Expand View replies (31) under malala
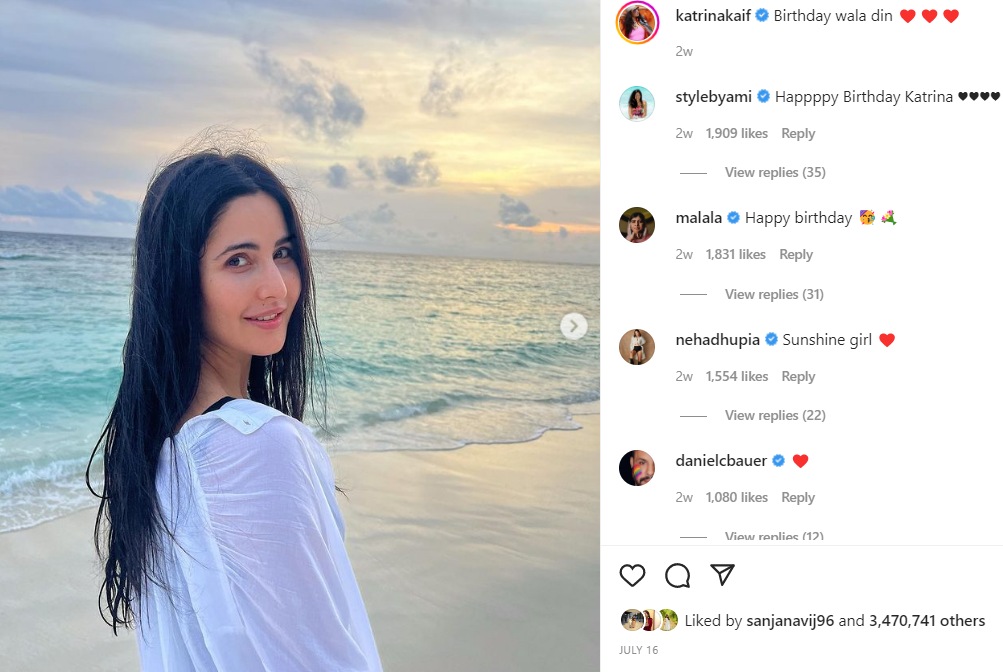This screenshot has width=1003, height=672. [x=774, y=295]
